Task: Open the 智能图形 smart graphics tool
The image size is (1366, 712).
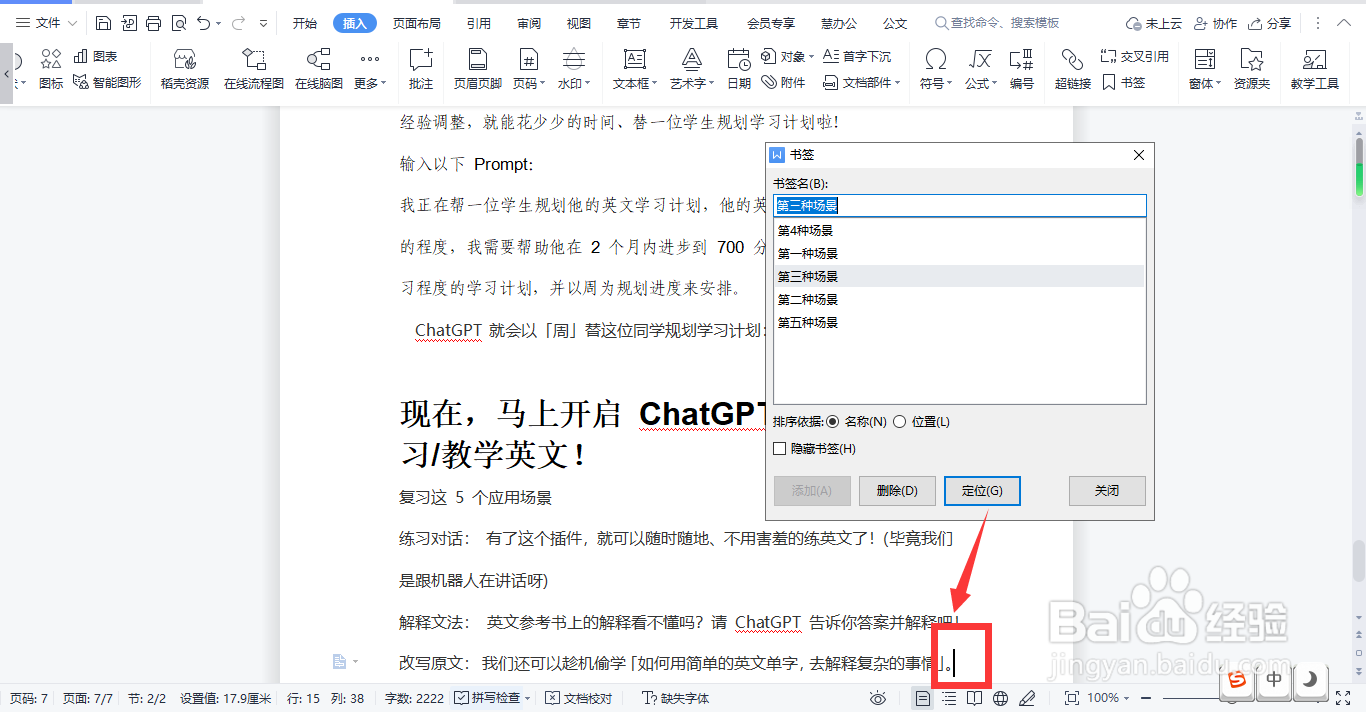Action: pos(107,83)
